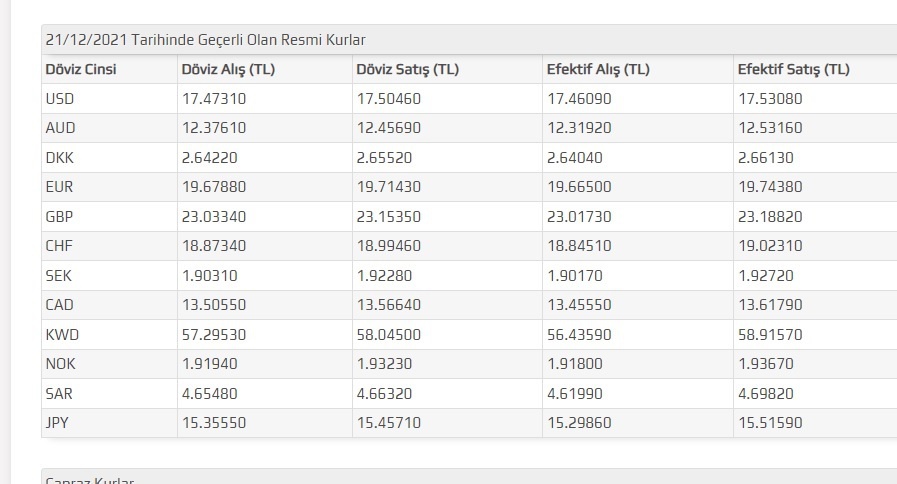Click GBP effective buying rate 23.01730
Image resolution: width=897 pixels, height=484 pixels.
tap(579, 217)
